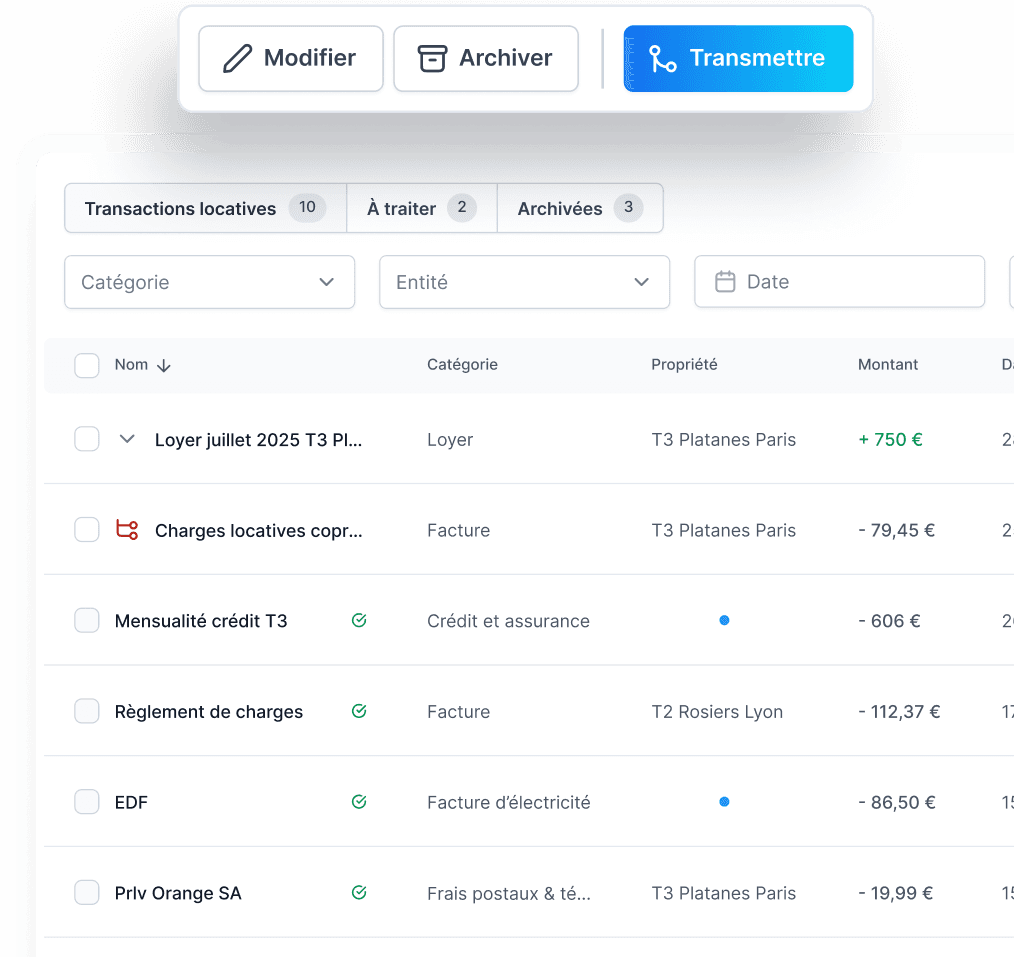The height and width of the screenshot is (957, 1014).
Task: Click the - 86,50 € amount
Action: point(897,802)
